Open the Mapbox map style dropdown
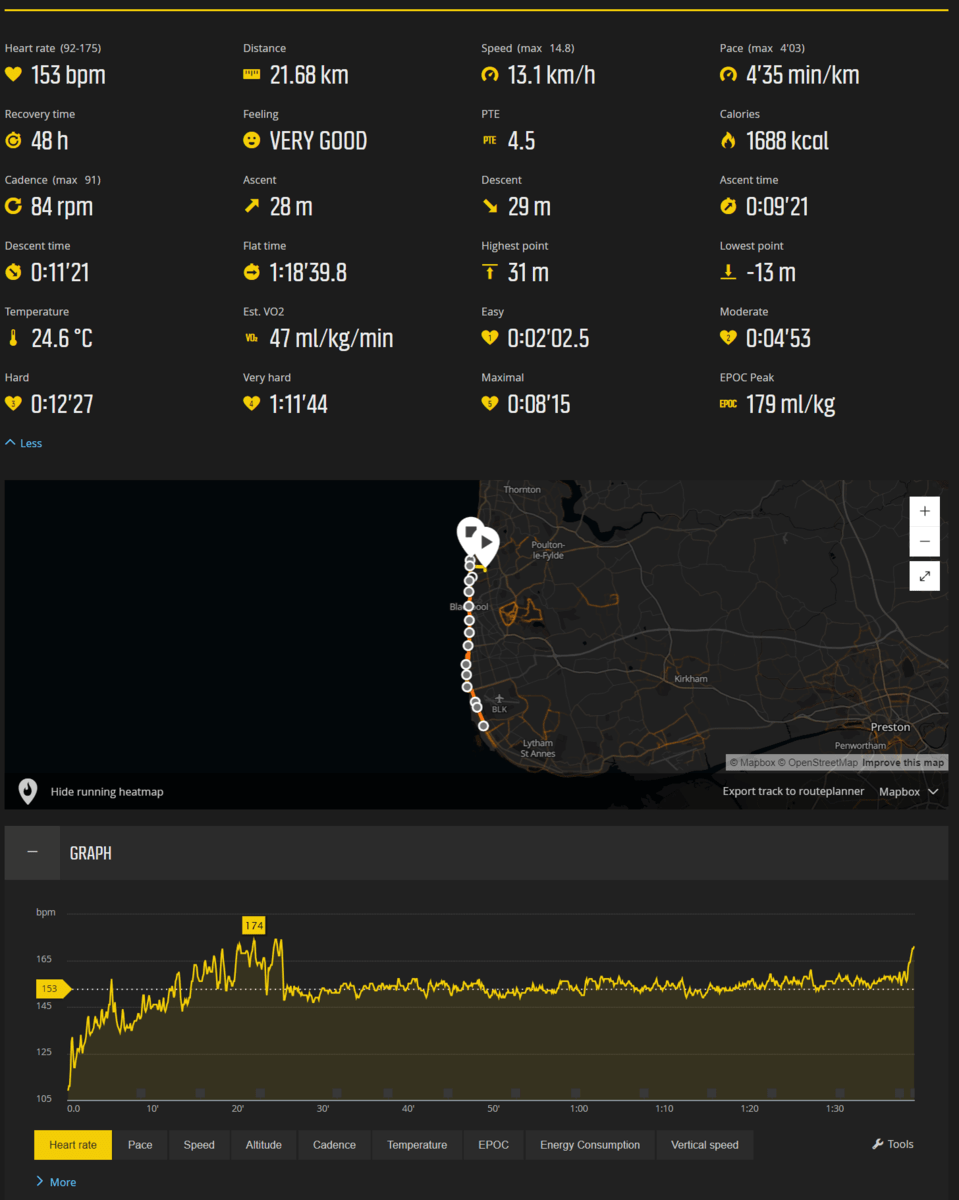 tap(908, 792)
